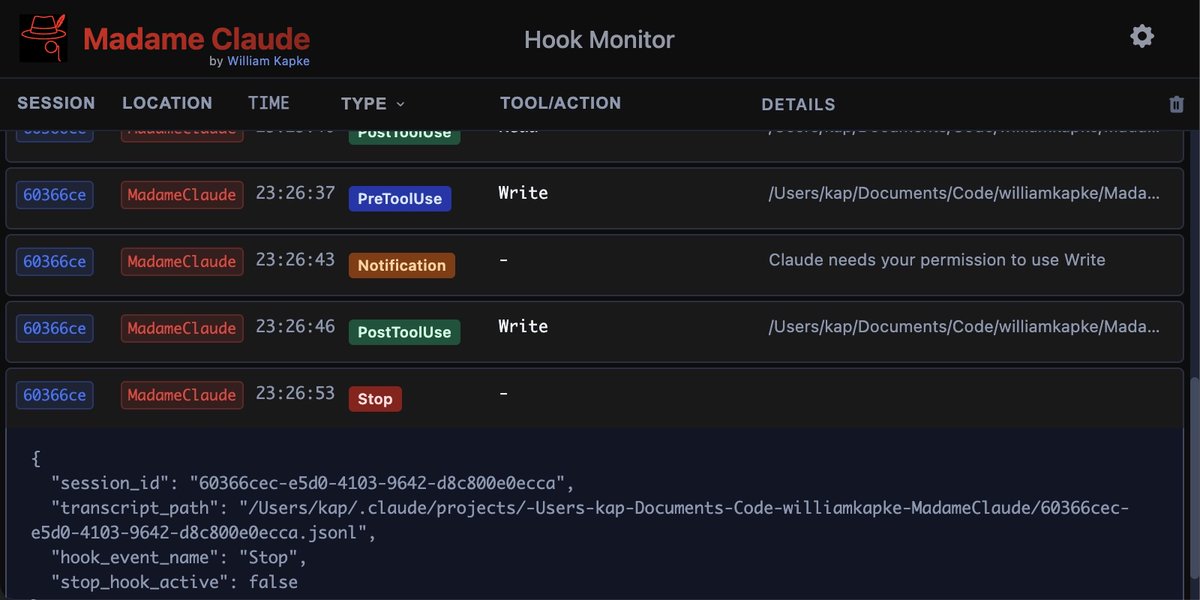Click 'Claude needs your permission to use Write'
The width and height of the screenshot is (1200, 600).
937,260
